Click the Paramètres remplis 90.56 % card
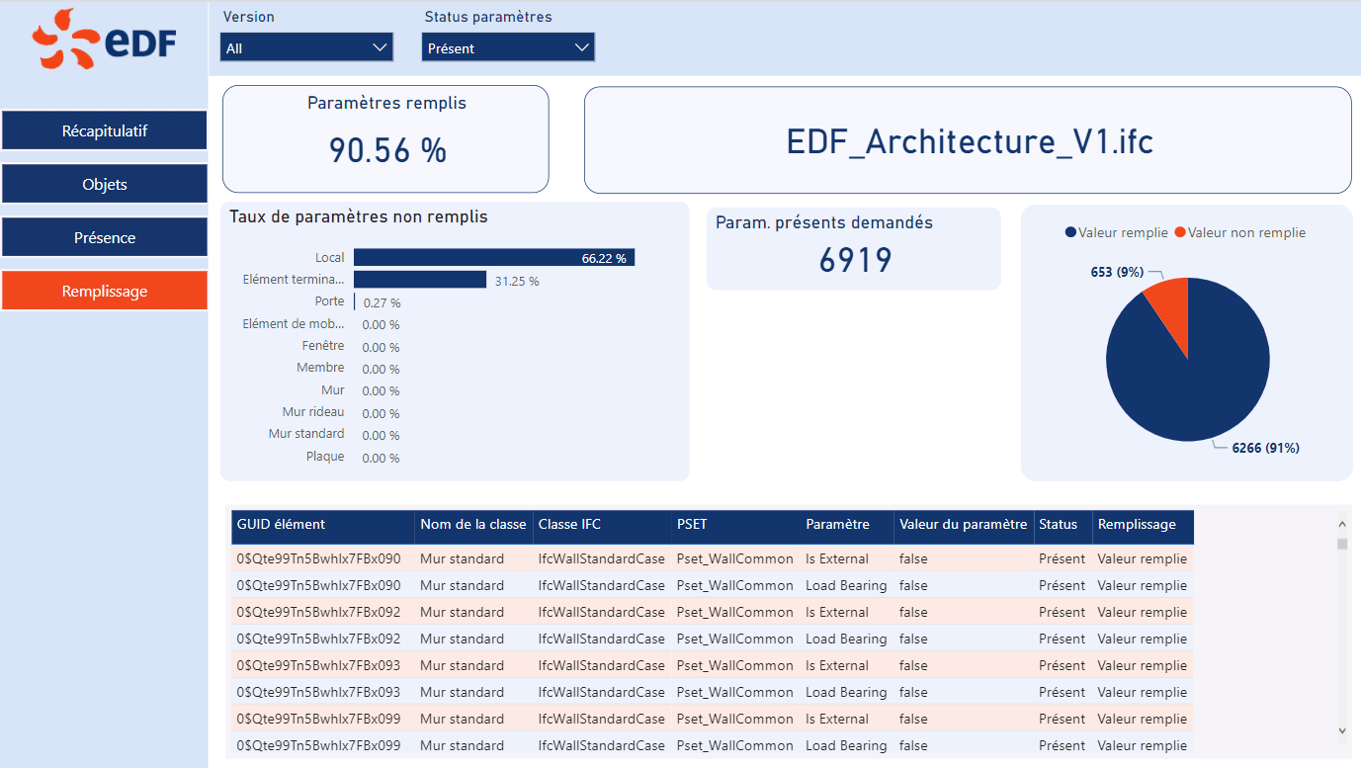This screenshot has height=768, width=1361. tap(386, 139)
